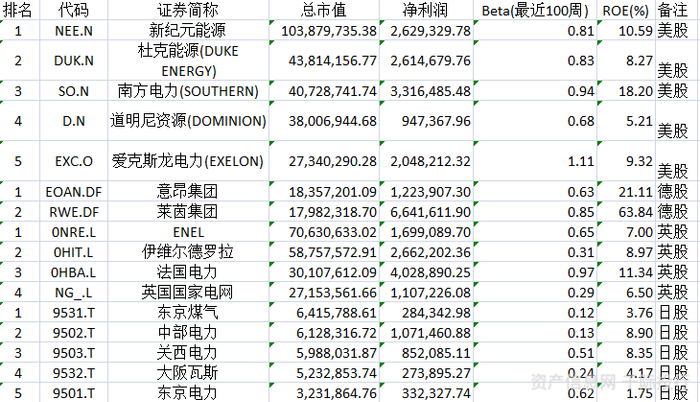The image size is (700, 402).
Task: Select the 代码 column header cell
Action: point(74,10)
